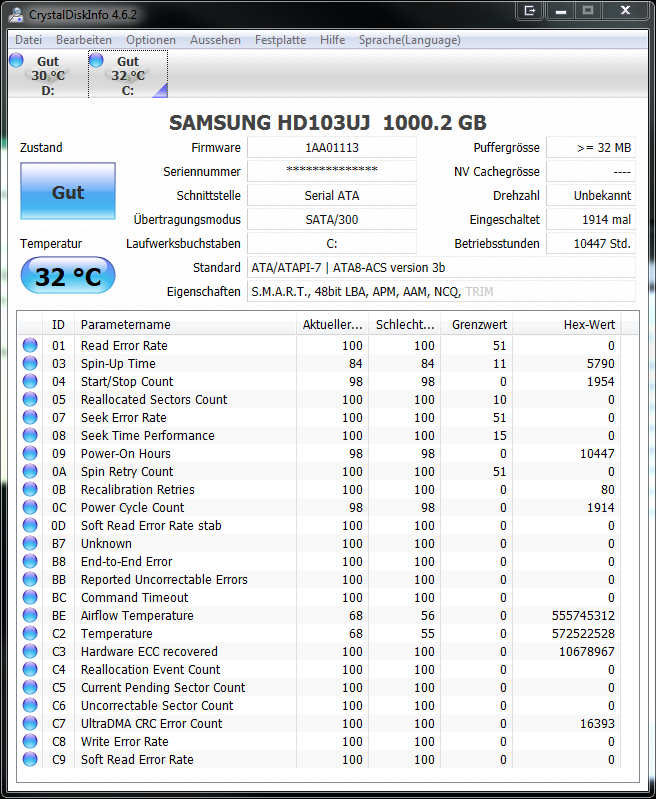Viewport: 656px width, 799px height.
Task: Click the Hex-Wert column header
Action: pos(566,325)
